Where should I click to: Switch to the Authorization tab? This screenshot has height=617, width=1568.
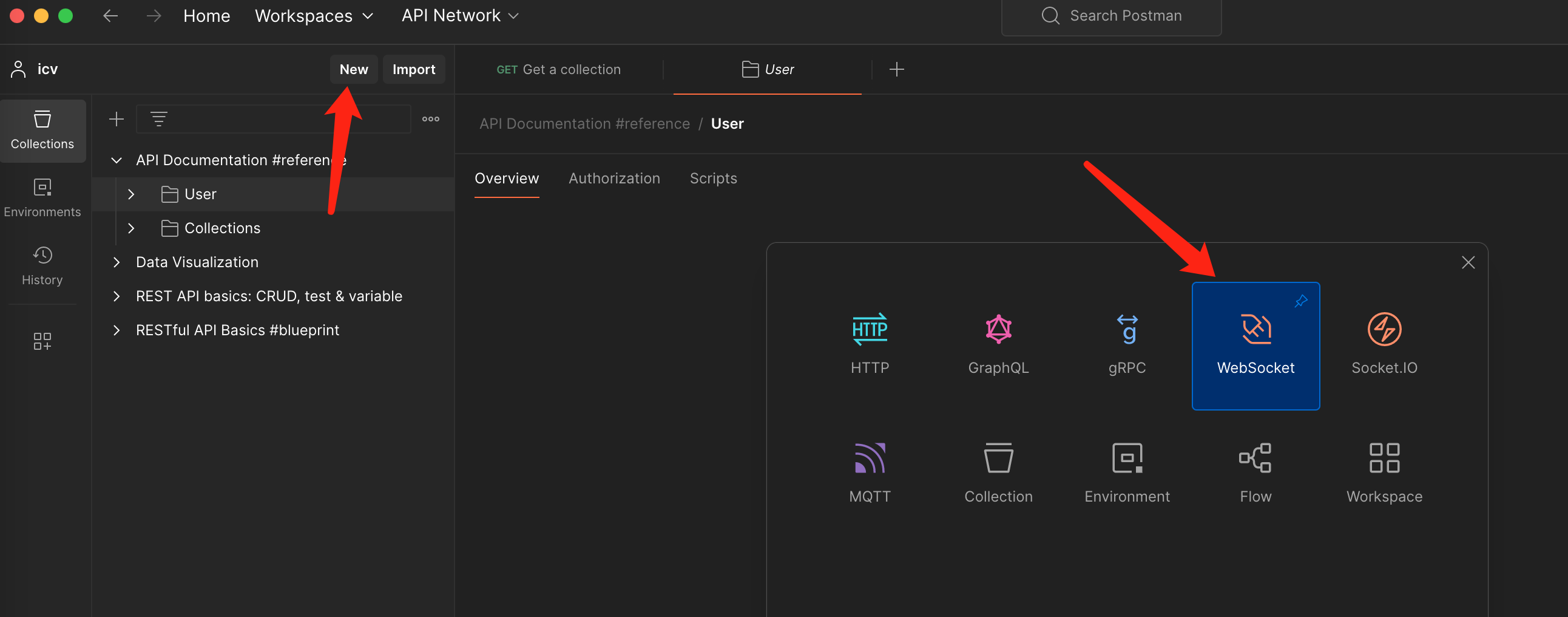coord(613,179)
